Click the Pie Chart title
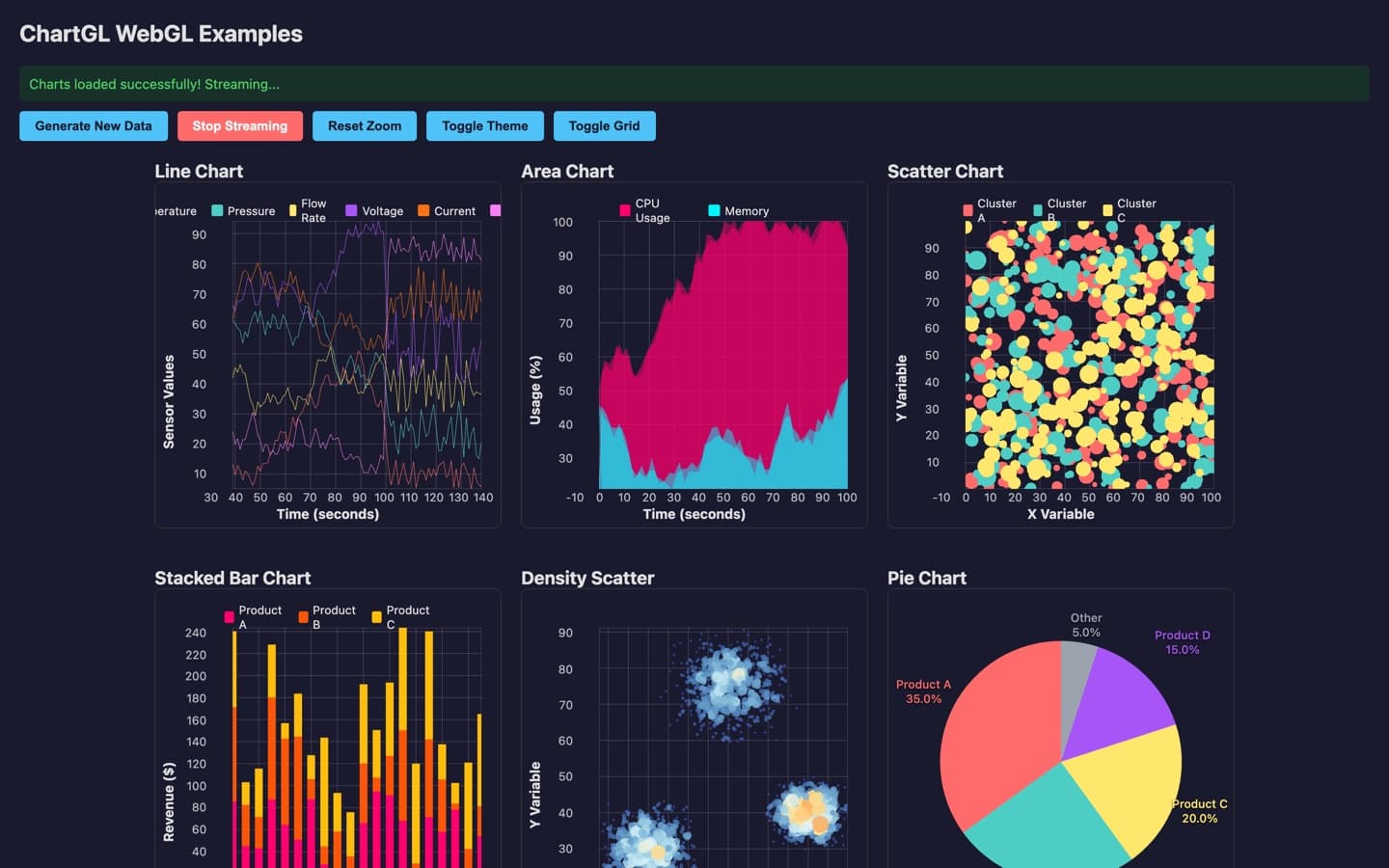 click(x=927, y=579)
